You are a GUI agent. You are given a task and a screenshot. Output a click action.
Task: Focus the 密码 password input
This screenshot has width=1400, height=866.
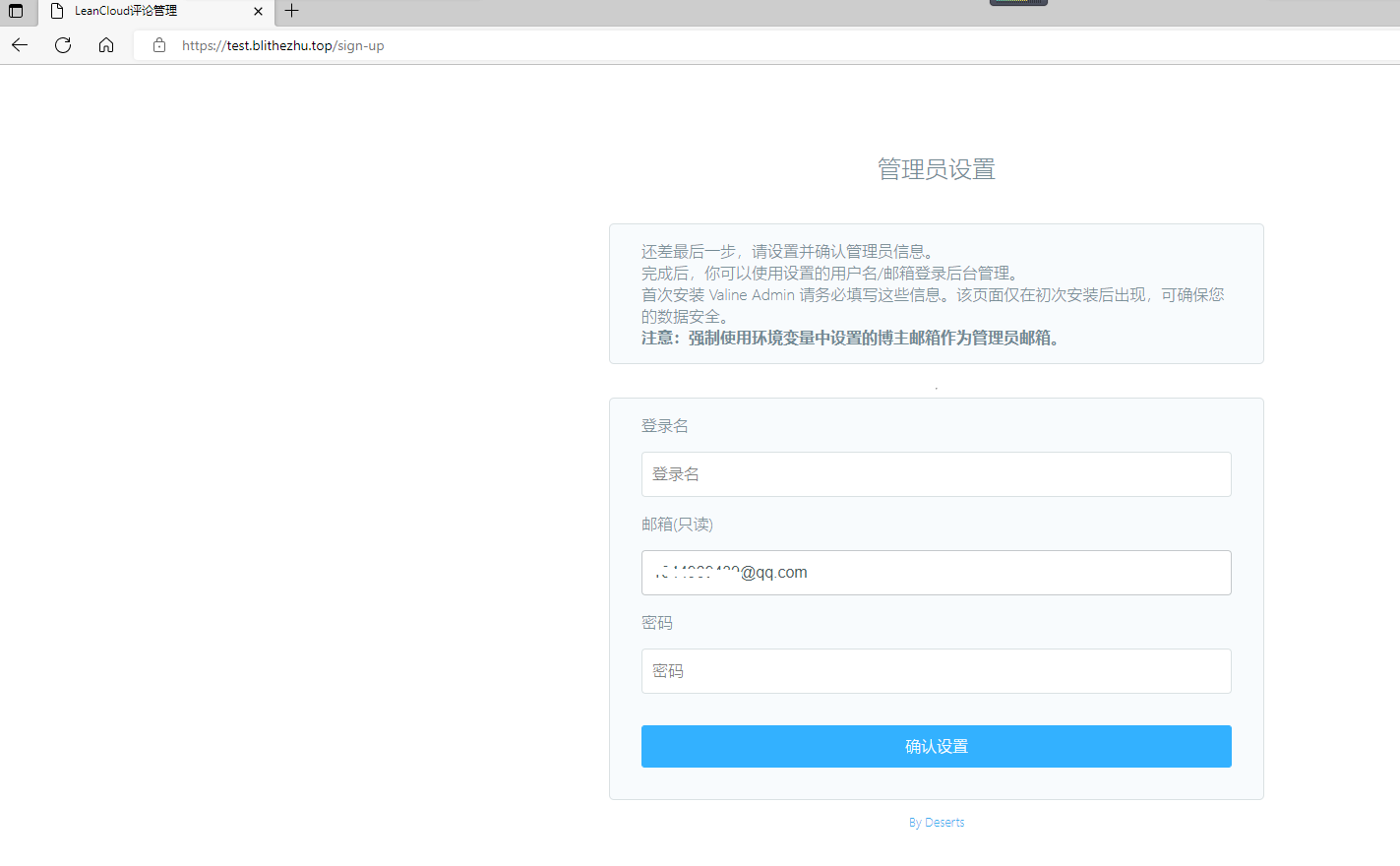(x=936, y=671)
